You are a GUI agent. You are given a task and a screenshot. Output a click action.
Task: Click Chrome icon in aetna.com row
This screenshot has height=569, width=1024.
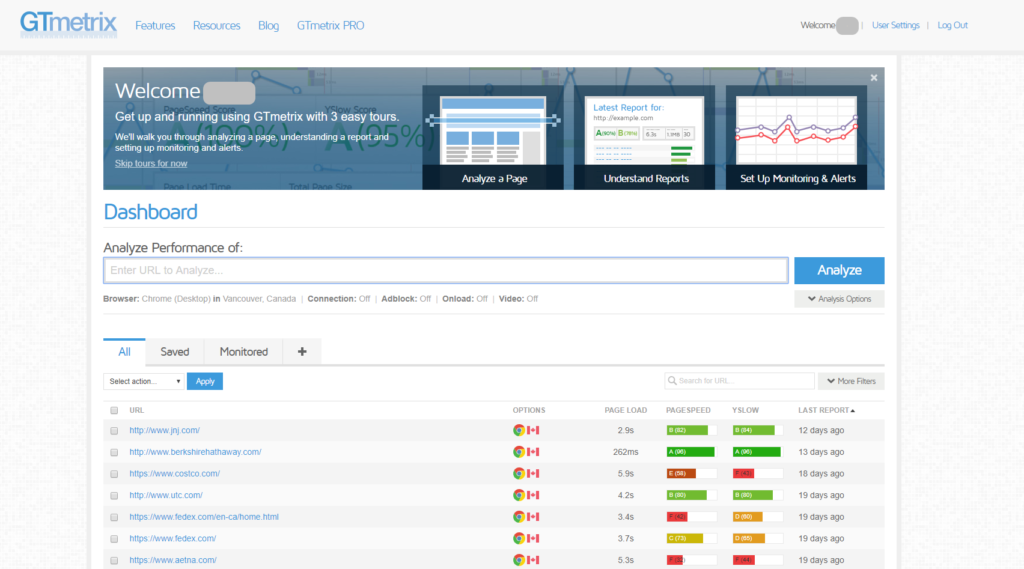(519, 560)
